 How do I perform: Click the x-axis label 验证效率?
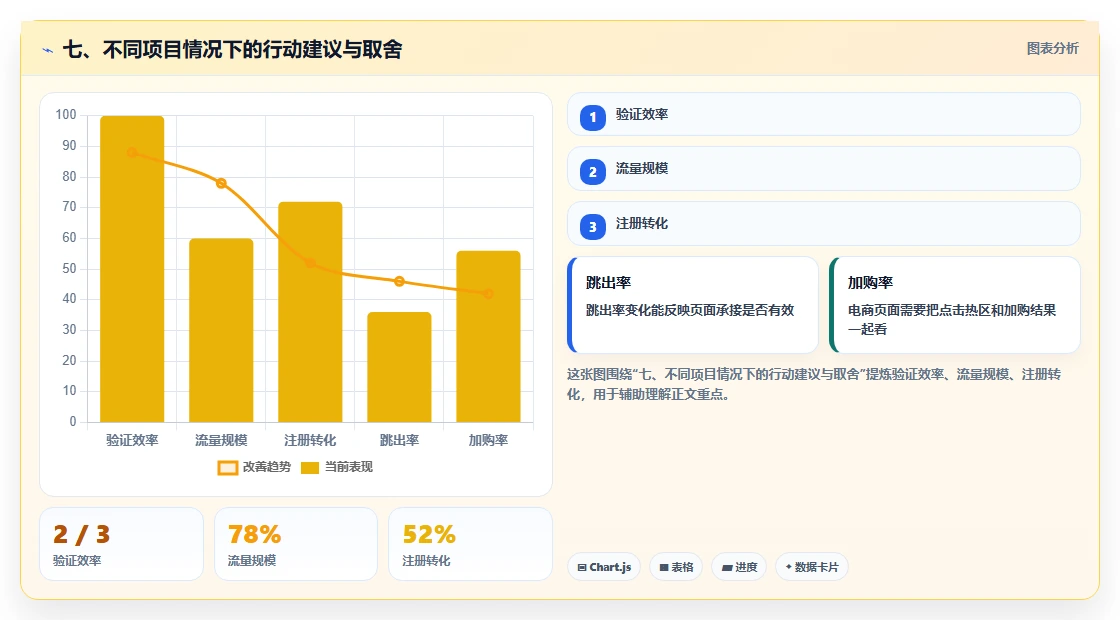pos(132,441)
